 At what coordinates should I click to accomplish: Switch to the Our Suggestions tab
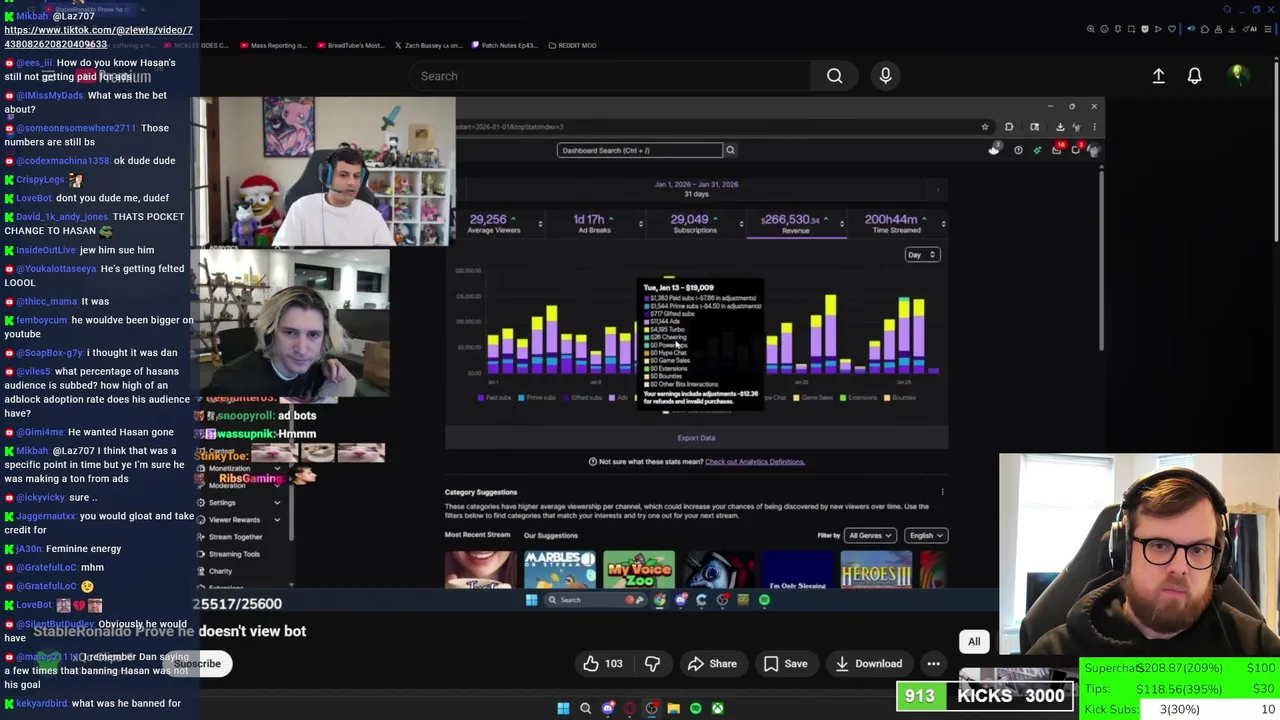[x=550, y=536]
